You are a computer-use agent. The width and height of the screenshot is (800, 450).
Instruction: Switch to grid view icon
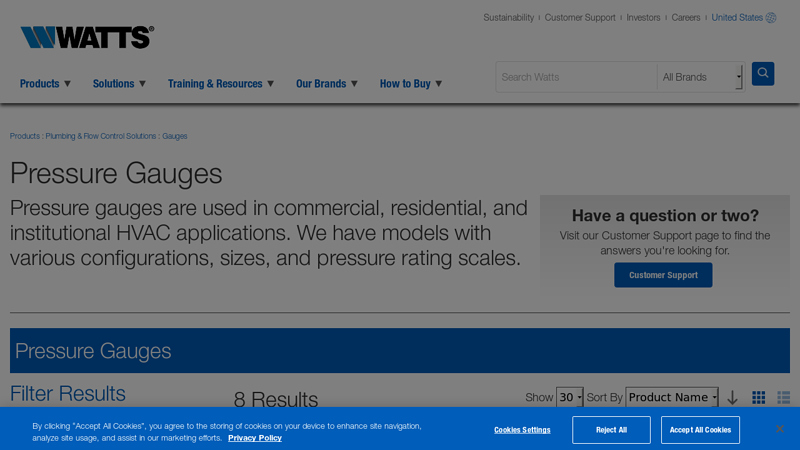(758, 397)
